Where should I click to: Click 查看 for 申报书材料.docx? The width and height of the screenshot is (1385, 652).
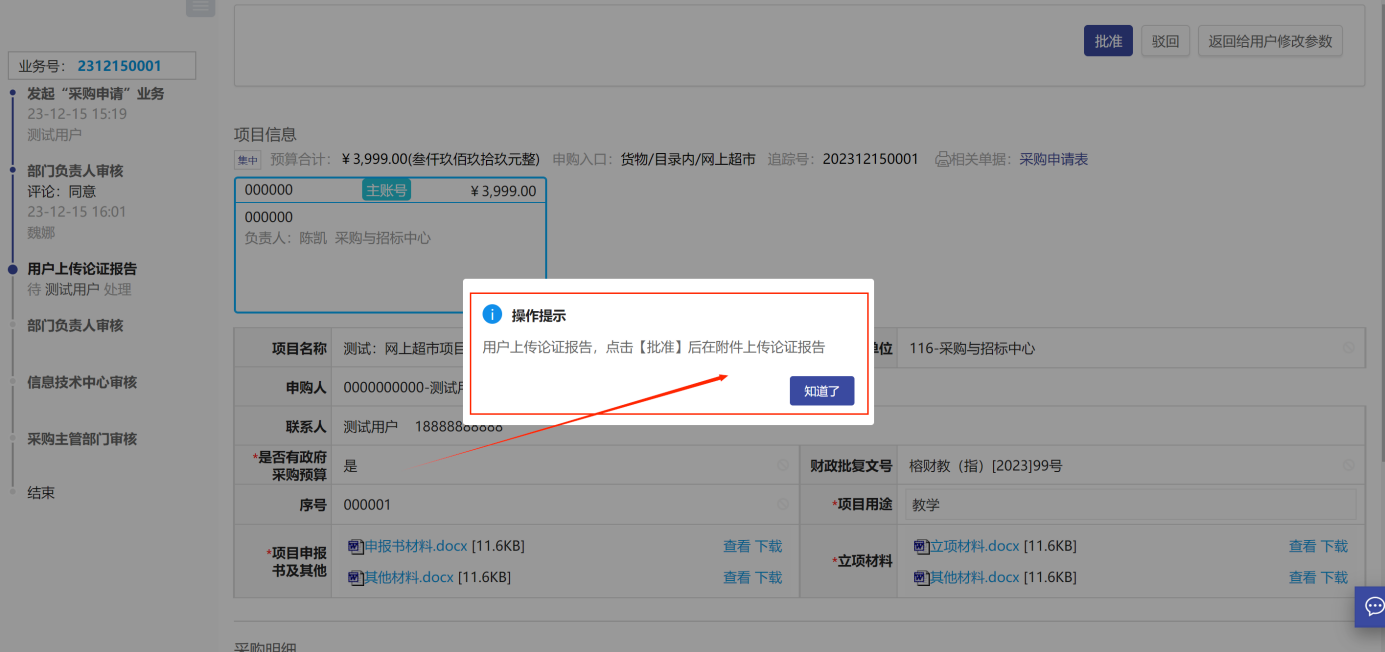(x=736, y=546)
